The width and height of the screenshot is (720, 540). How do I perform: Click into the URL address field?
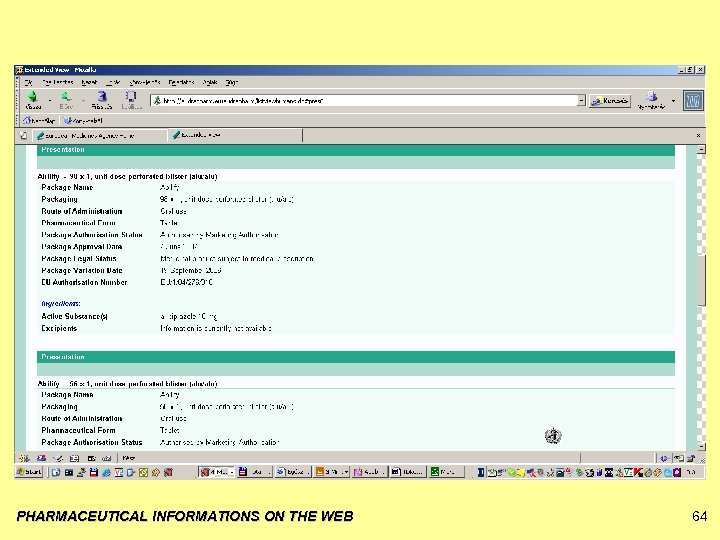[x=367, y=101]
